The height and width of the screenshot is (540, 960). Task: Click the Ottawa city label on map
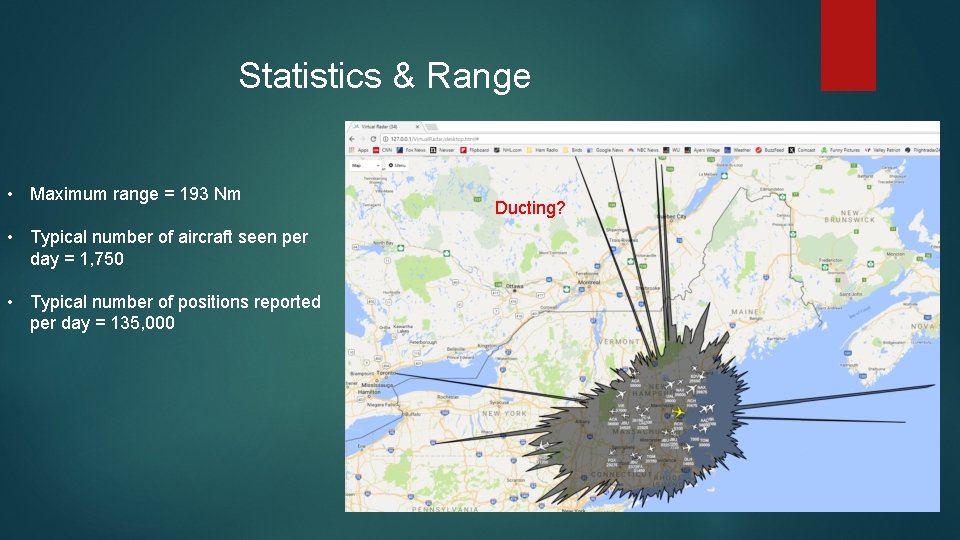coord(514,286)
